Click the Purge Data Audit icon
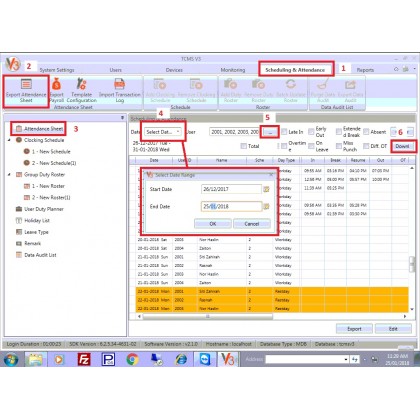This screenshot has height=420, width=420. click(323, 84)
